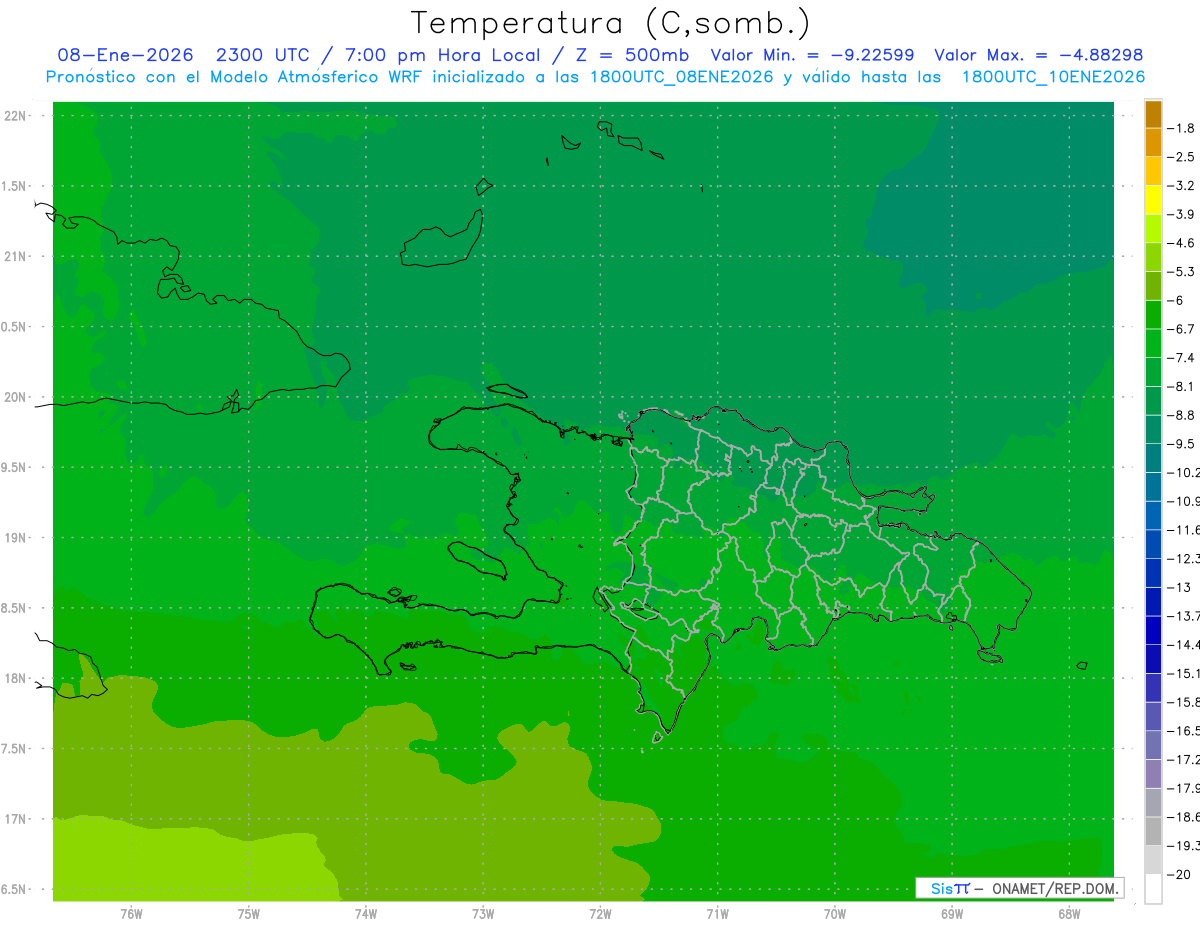Click the latitude label 21N

(x=16, y=256)
